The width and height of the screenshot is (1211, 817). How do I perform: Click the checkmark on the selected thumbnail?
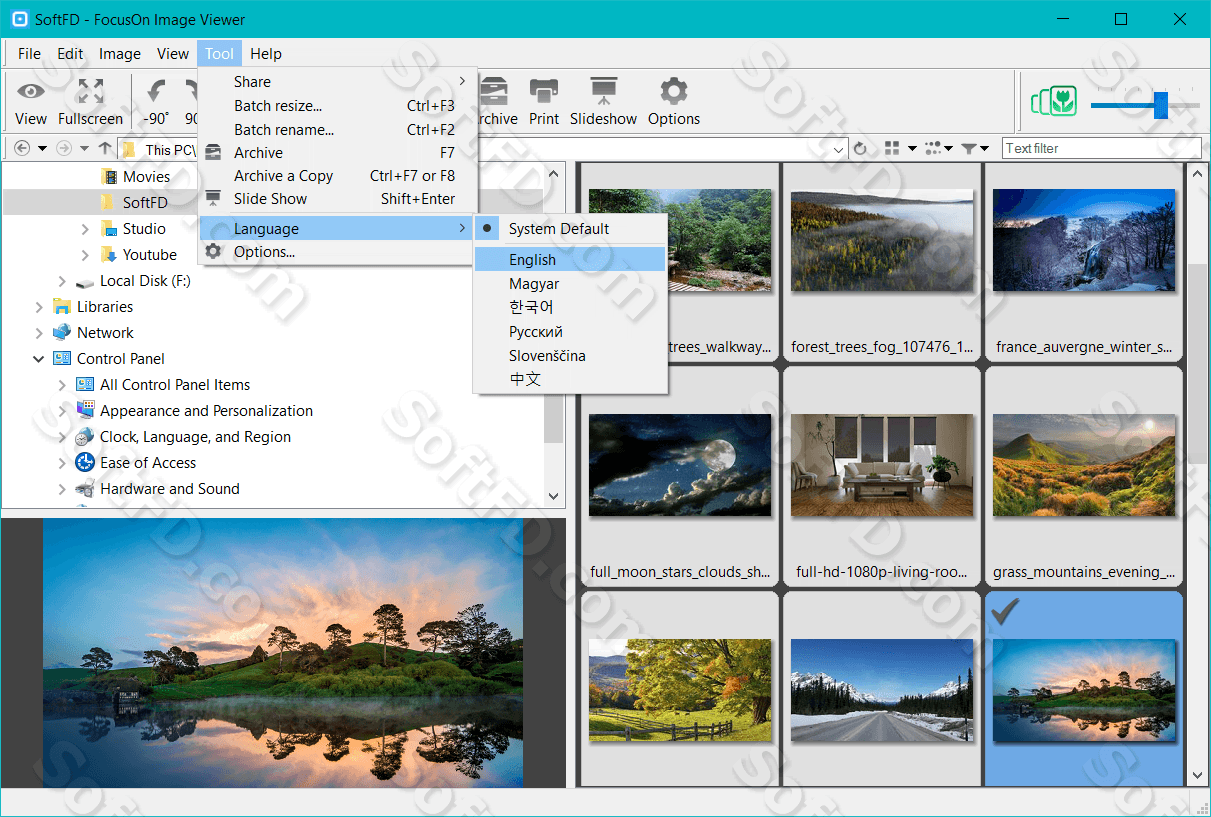pos(1005,612)
